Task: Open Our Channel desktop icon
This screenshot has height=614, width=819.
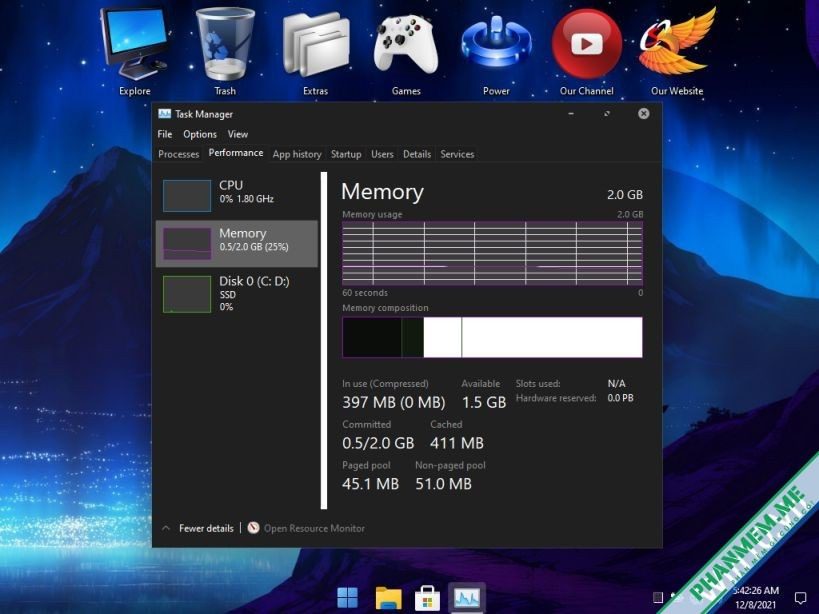Action: pyautogui.click(x=587, y=51)
